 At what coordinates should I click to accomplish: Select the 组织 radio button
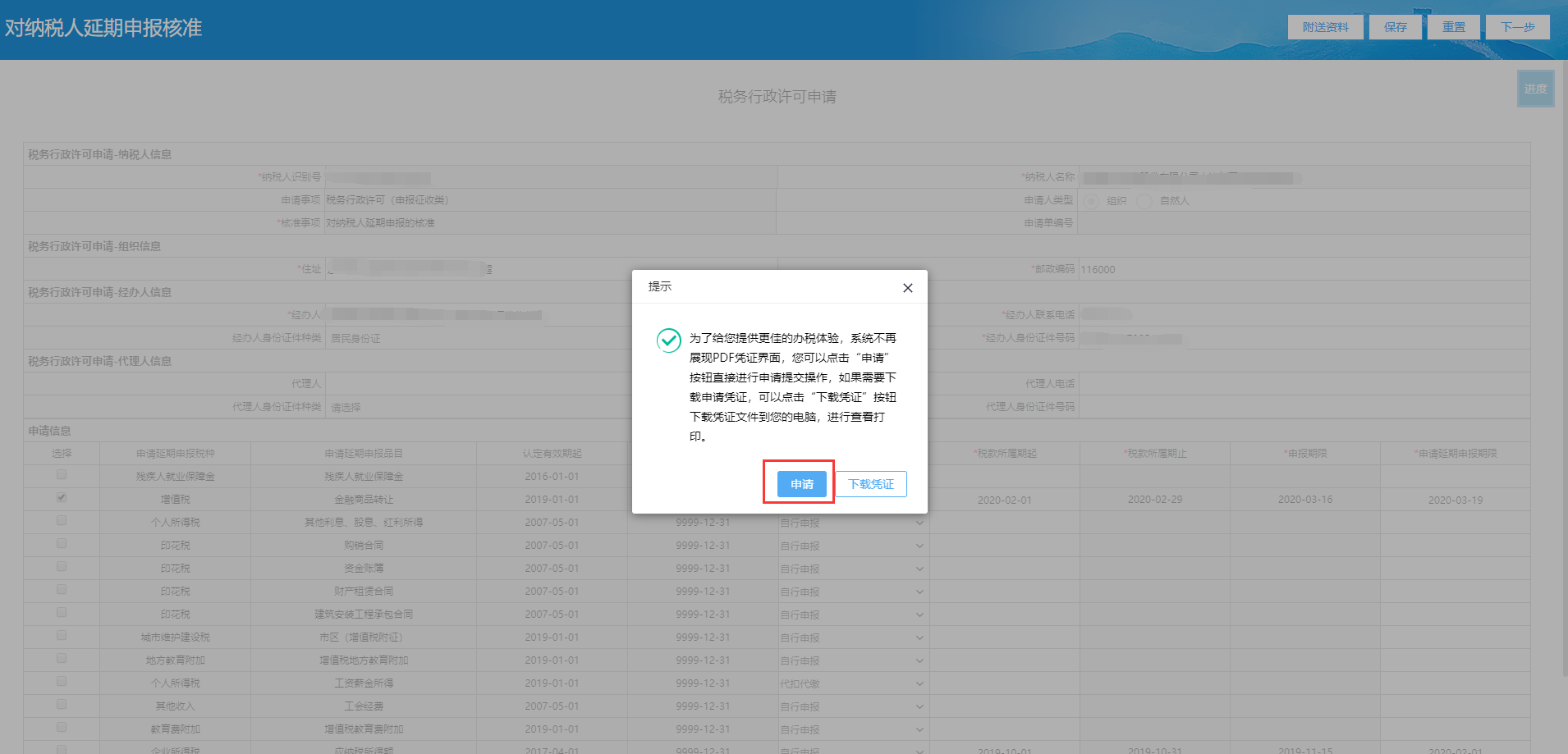coord(1092,201)
